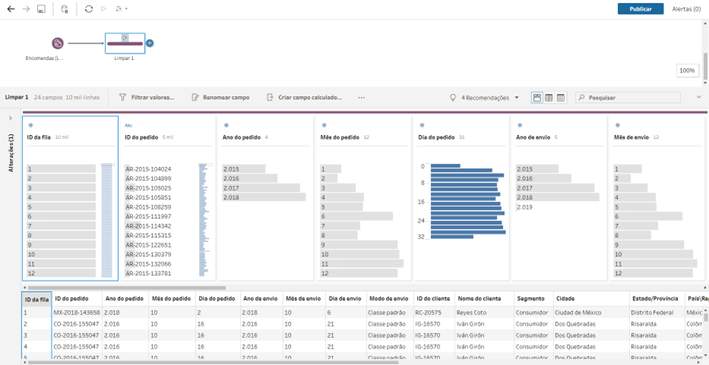Click the run flow play icon
709x365 pixels.
point(104,9)
